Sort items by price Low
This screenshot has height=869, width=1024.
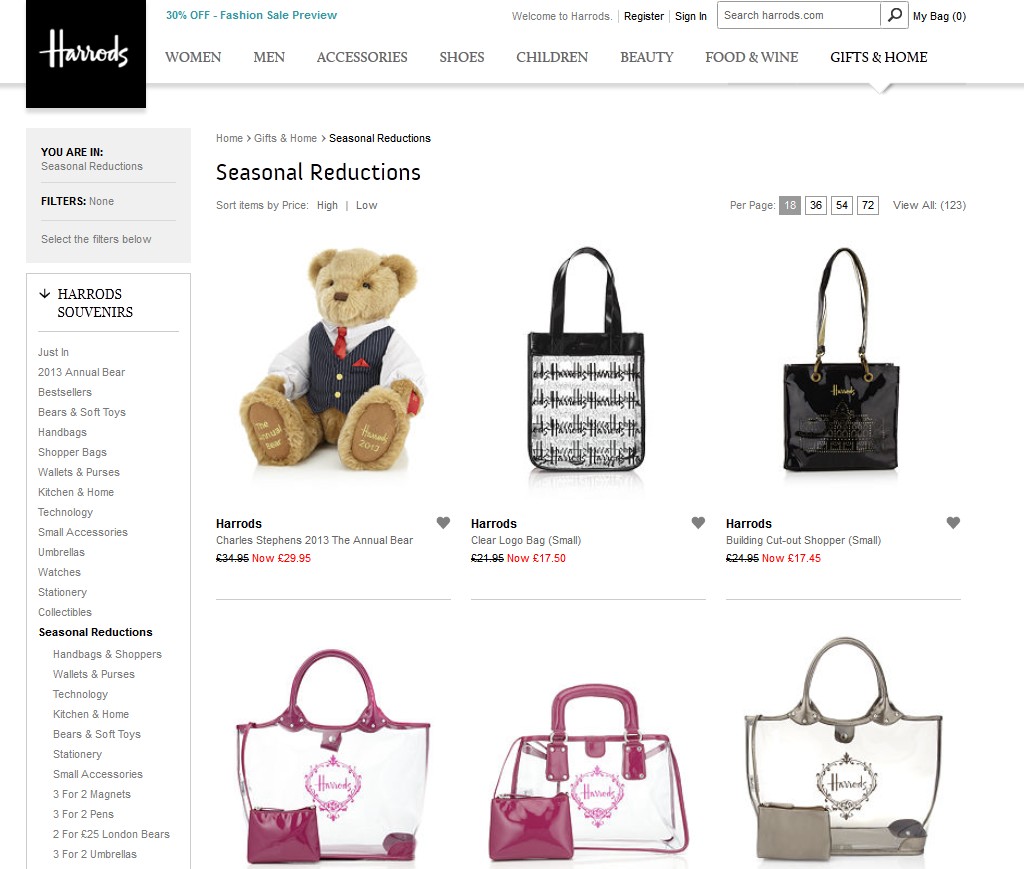pos(366,205)
